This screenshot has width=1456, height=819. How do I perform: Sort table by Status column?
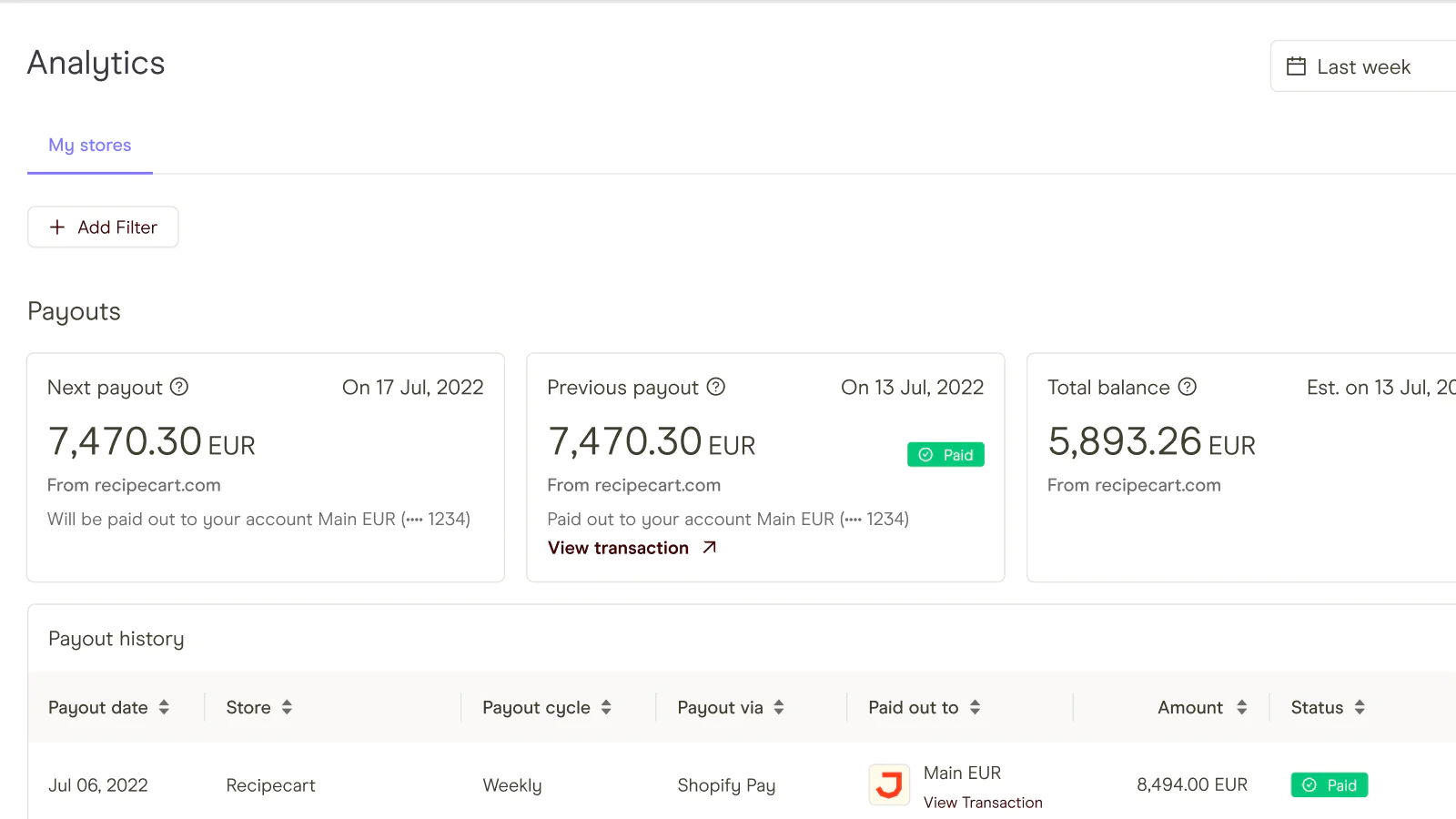[x=1360, y=707]
